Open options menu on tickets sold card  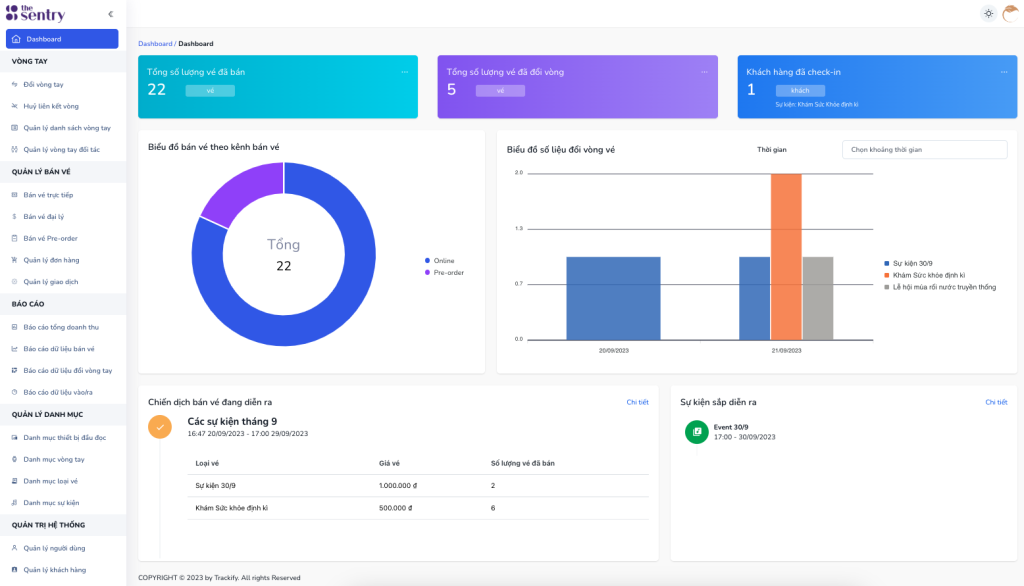(405, 72)
